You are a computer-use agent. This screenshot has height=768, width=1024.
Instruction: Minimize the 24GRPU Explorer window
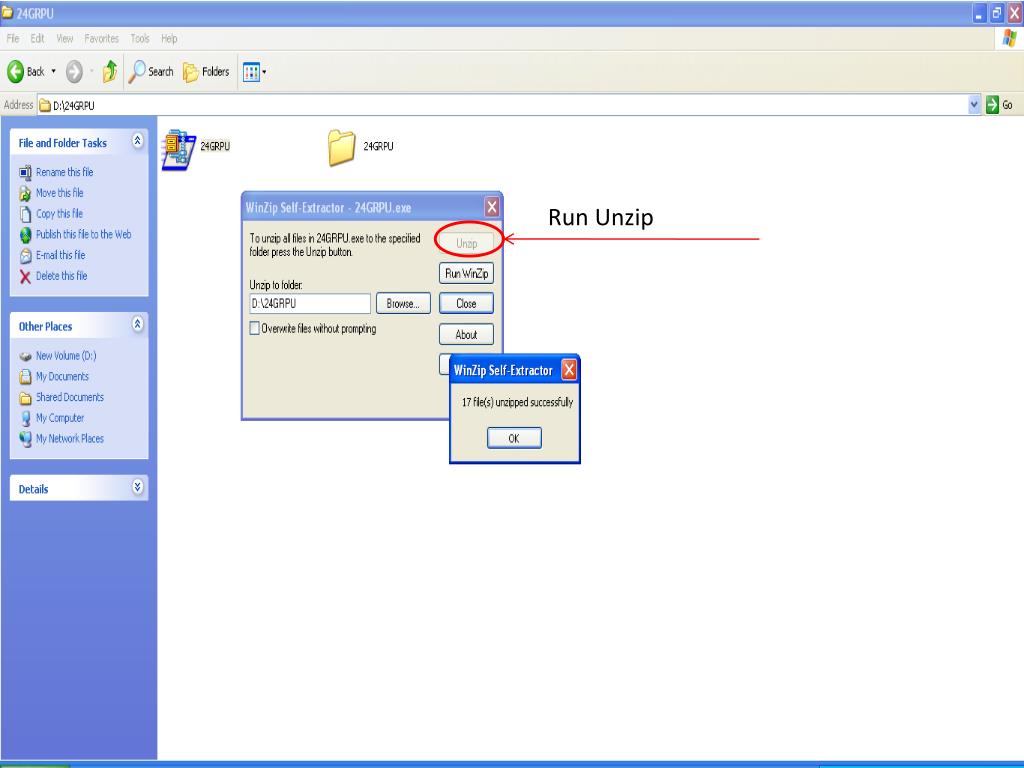[979, 13]
